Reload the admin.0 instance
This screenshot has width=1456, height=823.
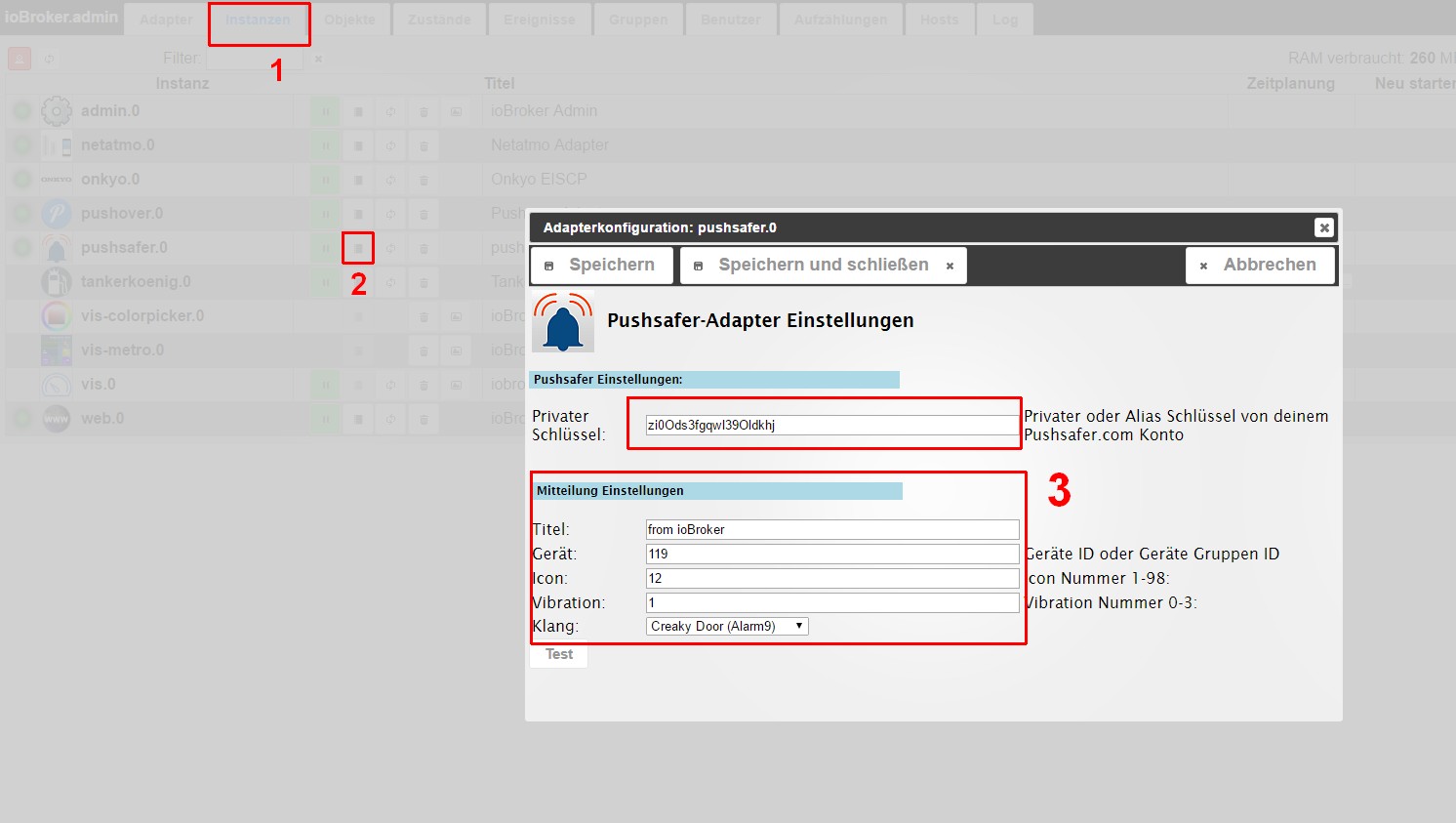390,111
